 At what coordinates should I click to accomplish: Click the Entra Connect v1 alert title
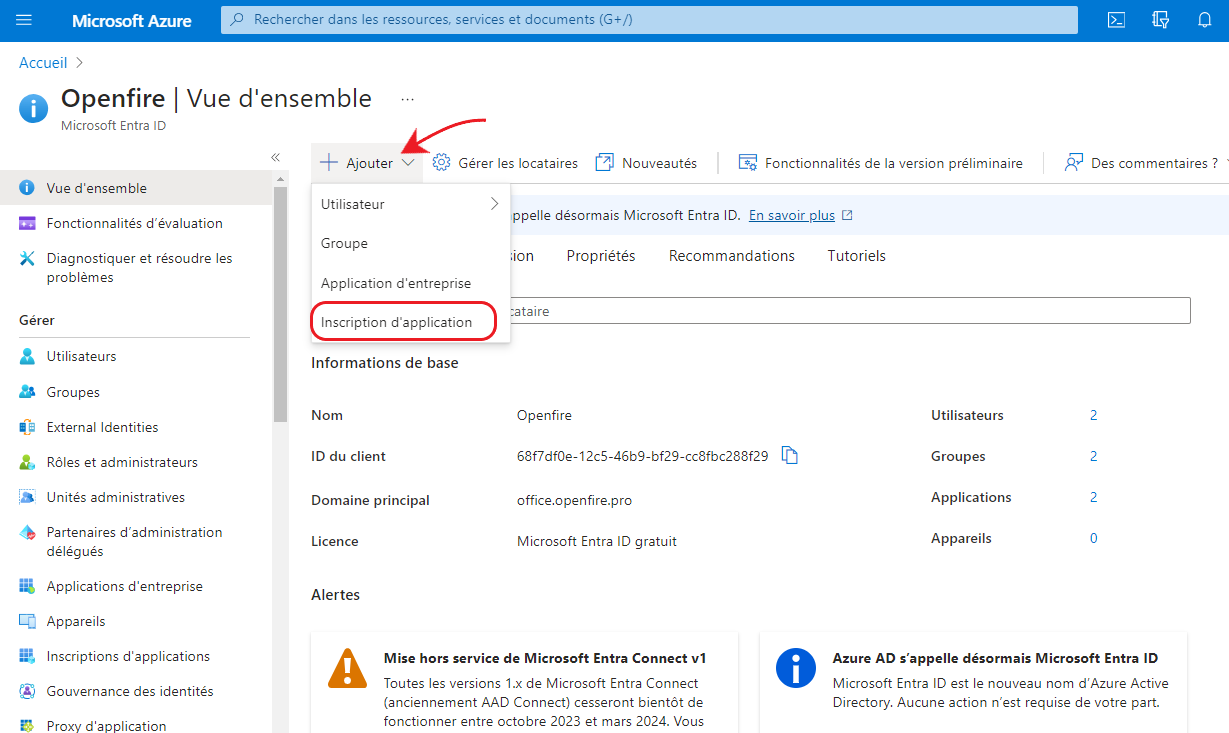click(x=545, y=658)
